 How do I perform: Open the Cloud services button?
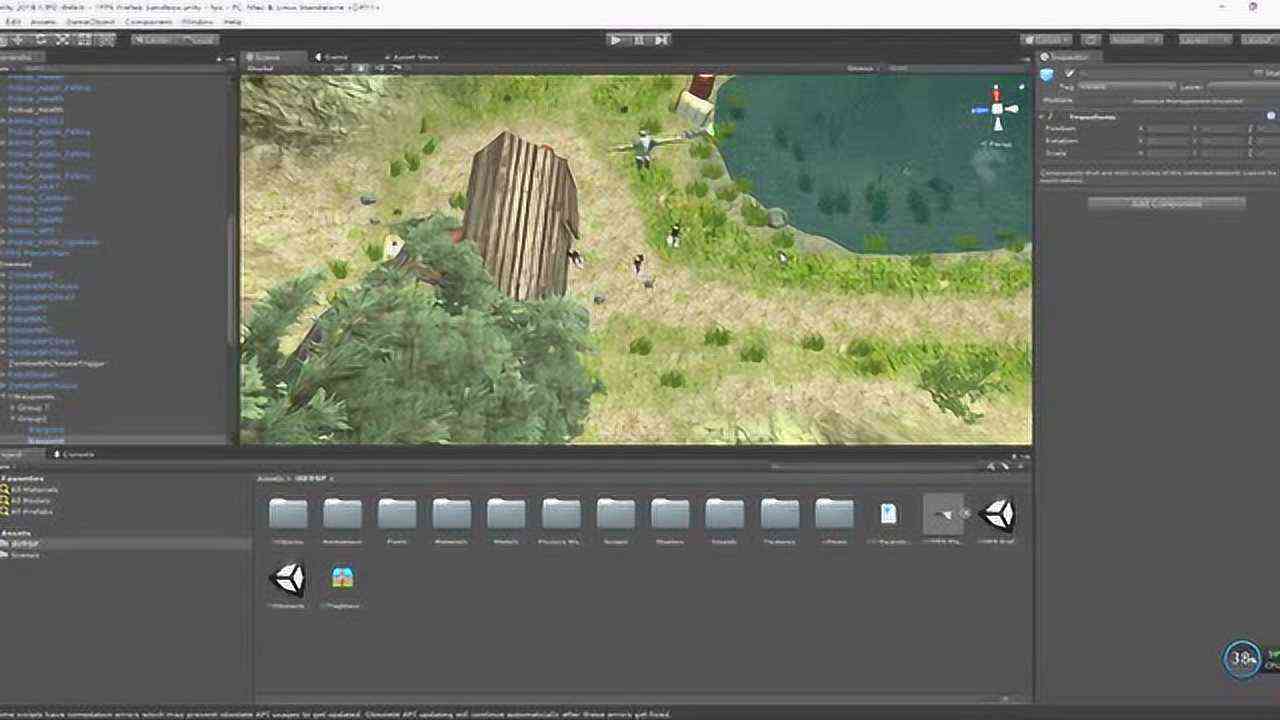click(x=1091, y=40)
